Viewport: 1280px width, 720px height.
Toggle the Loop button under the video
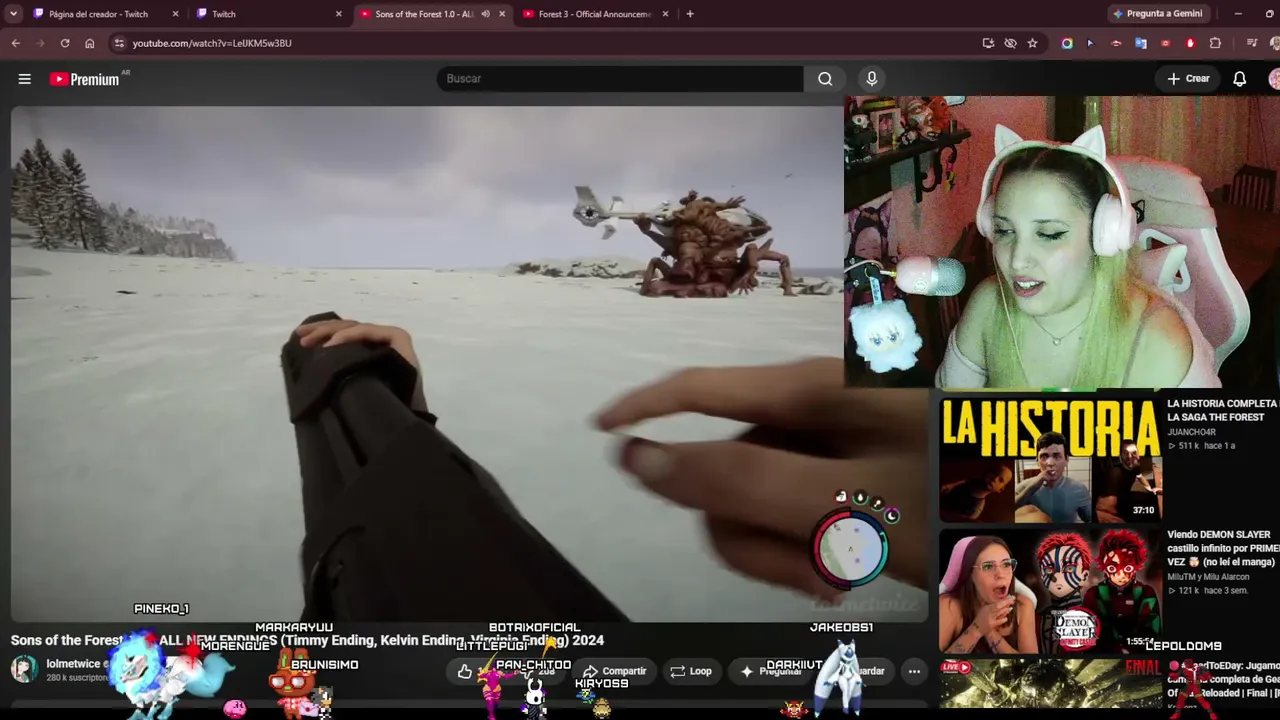click(691, 672)
